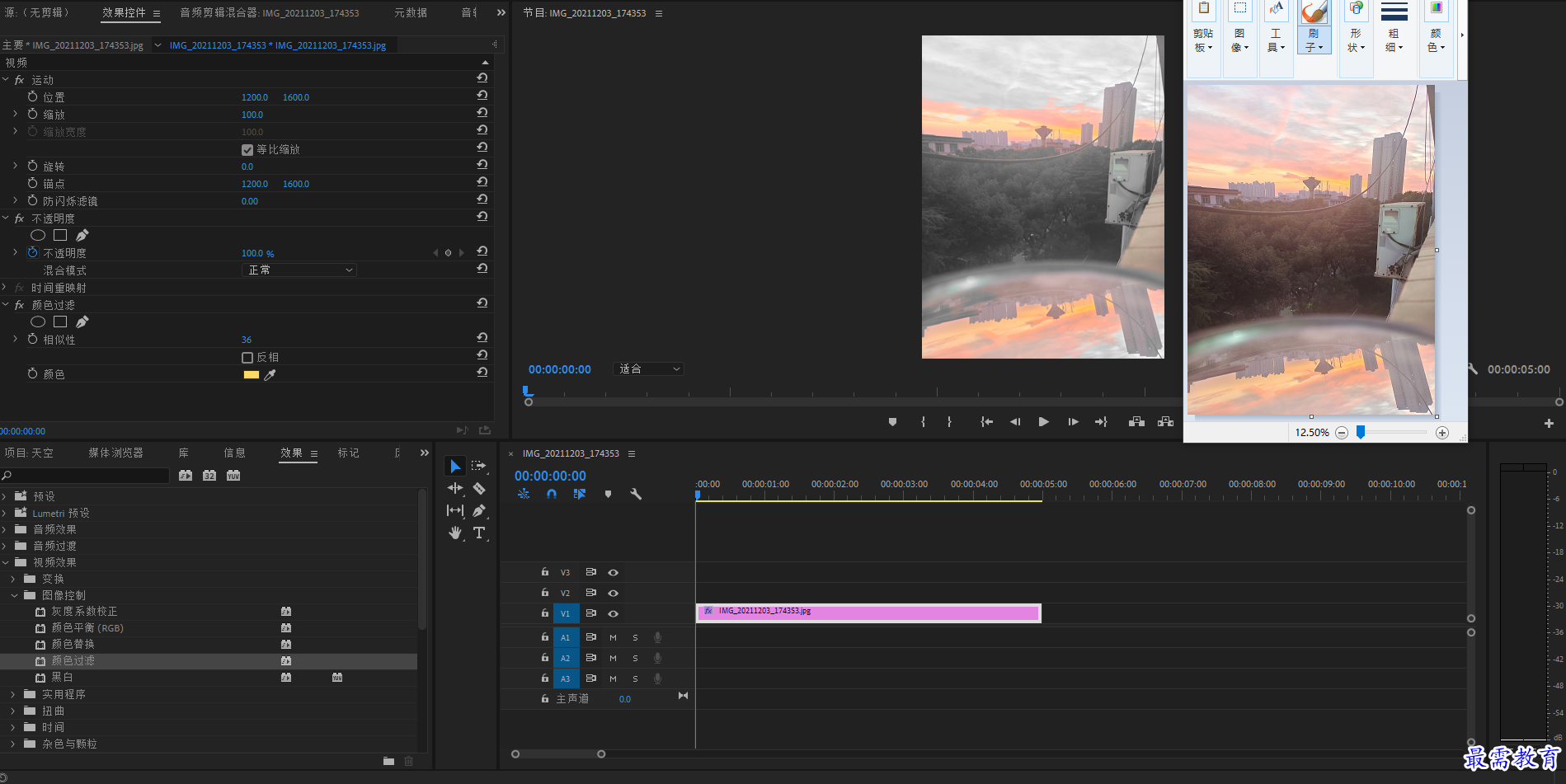Select the Razor tool
Screen dimensions: 1566x784
[x=479, y=489]
